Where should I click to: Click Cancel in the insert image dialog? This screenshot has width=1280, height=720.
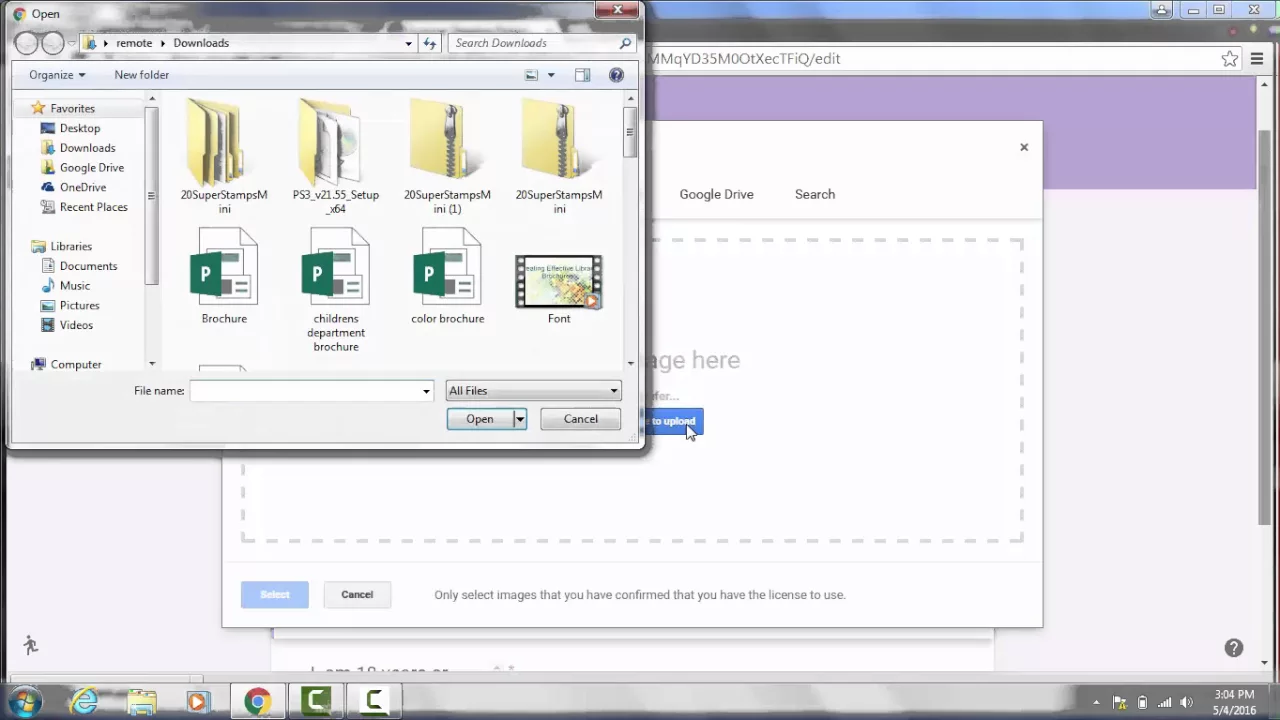pyautogui.click(x=357, y=594)
